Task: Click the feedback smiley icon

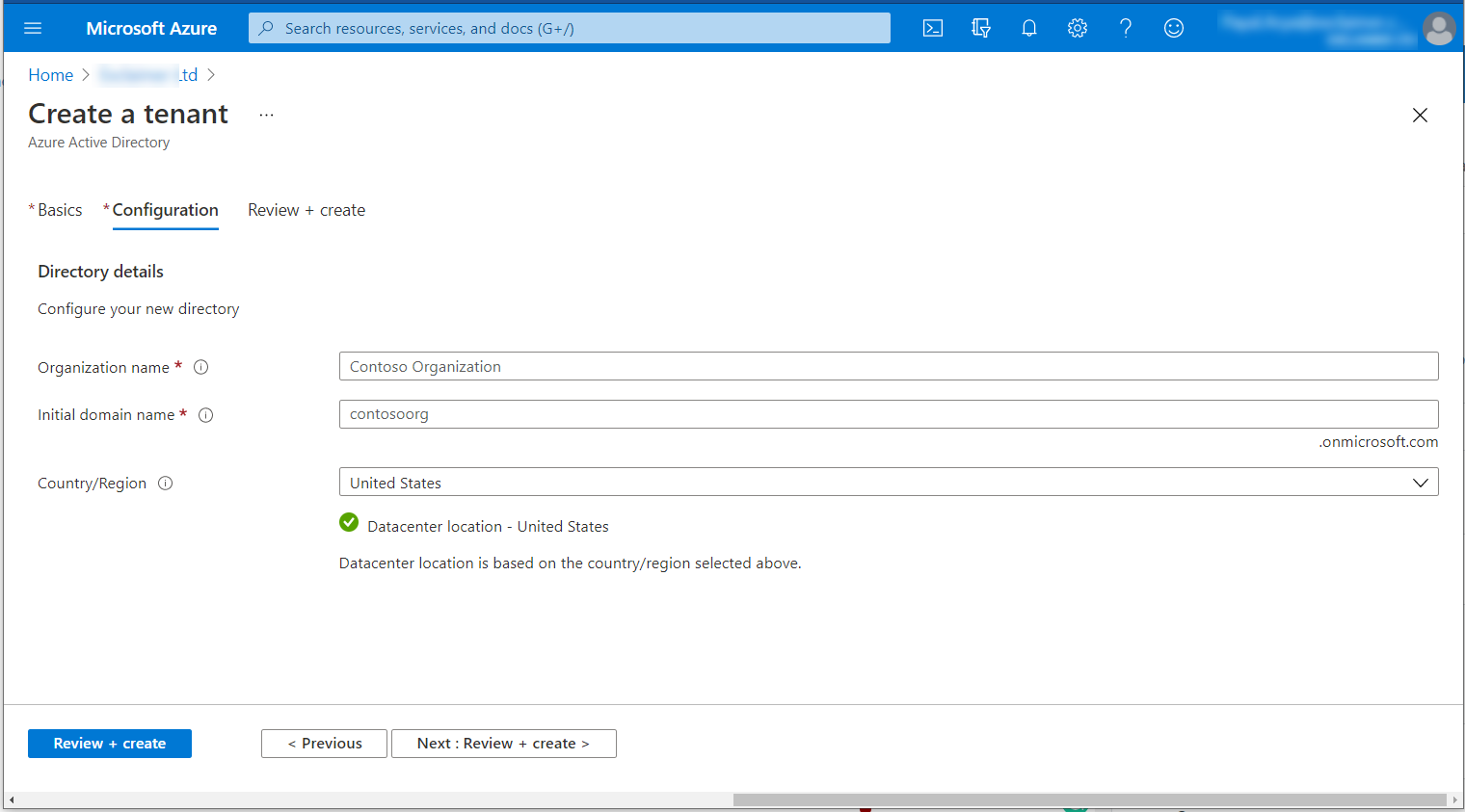Action: point(1173,28)
